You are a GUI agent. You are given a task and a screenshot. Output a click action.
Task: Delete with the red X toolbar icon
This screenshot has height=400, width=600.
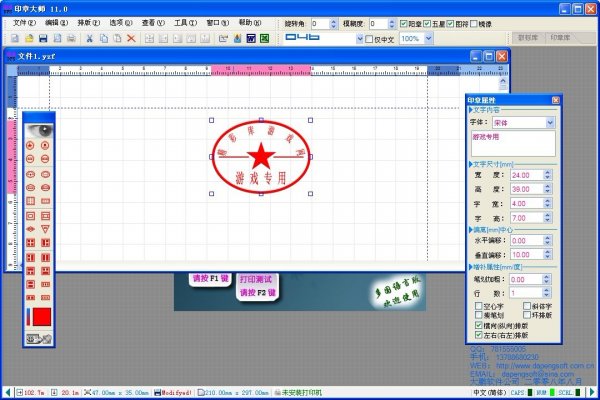131,38
